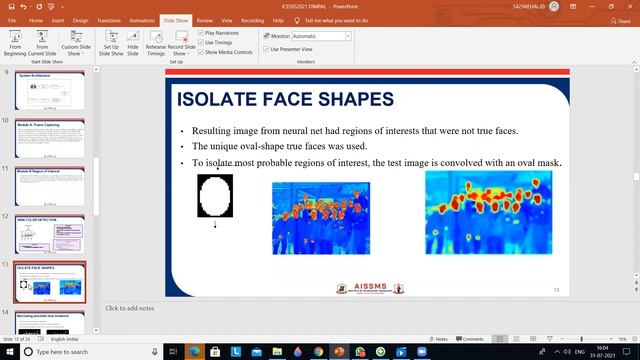
Task: Click Rehearse Timings
Action: 156,43
